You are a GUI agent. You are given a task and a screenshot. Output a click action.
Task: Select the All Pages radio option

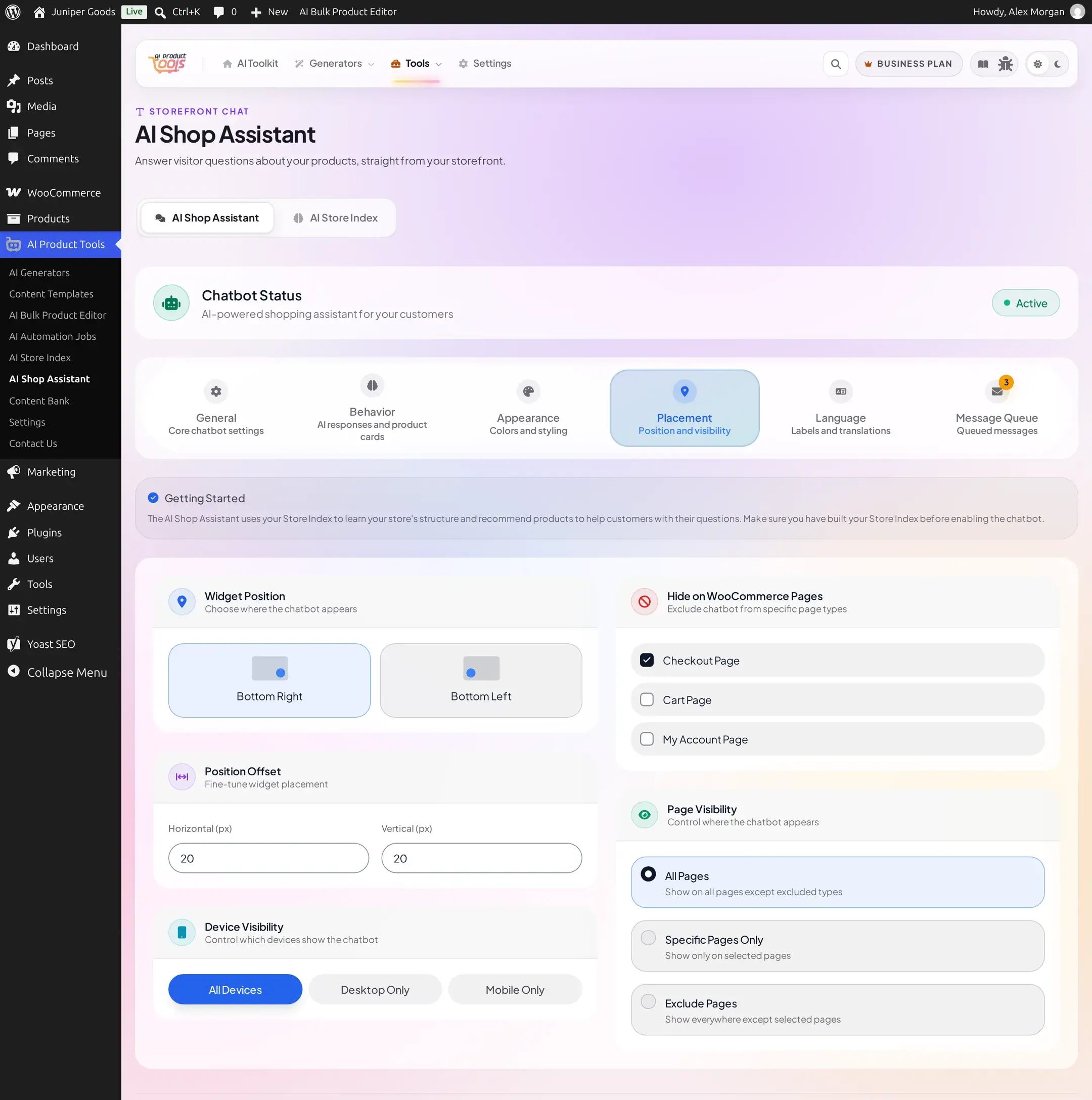648,874
